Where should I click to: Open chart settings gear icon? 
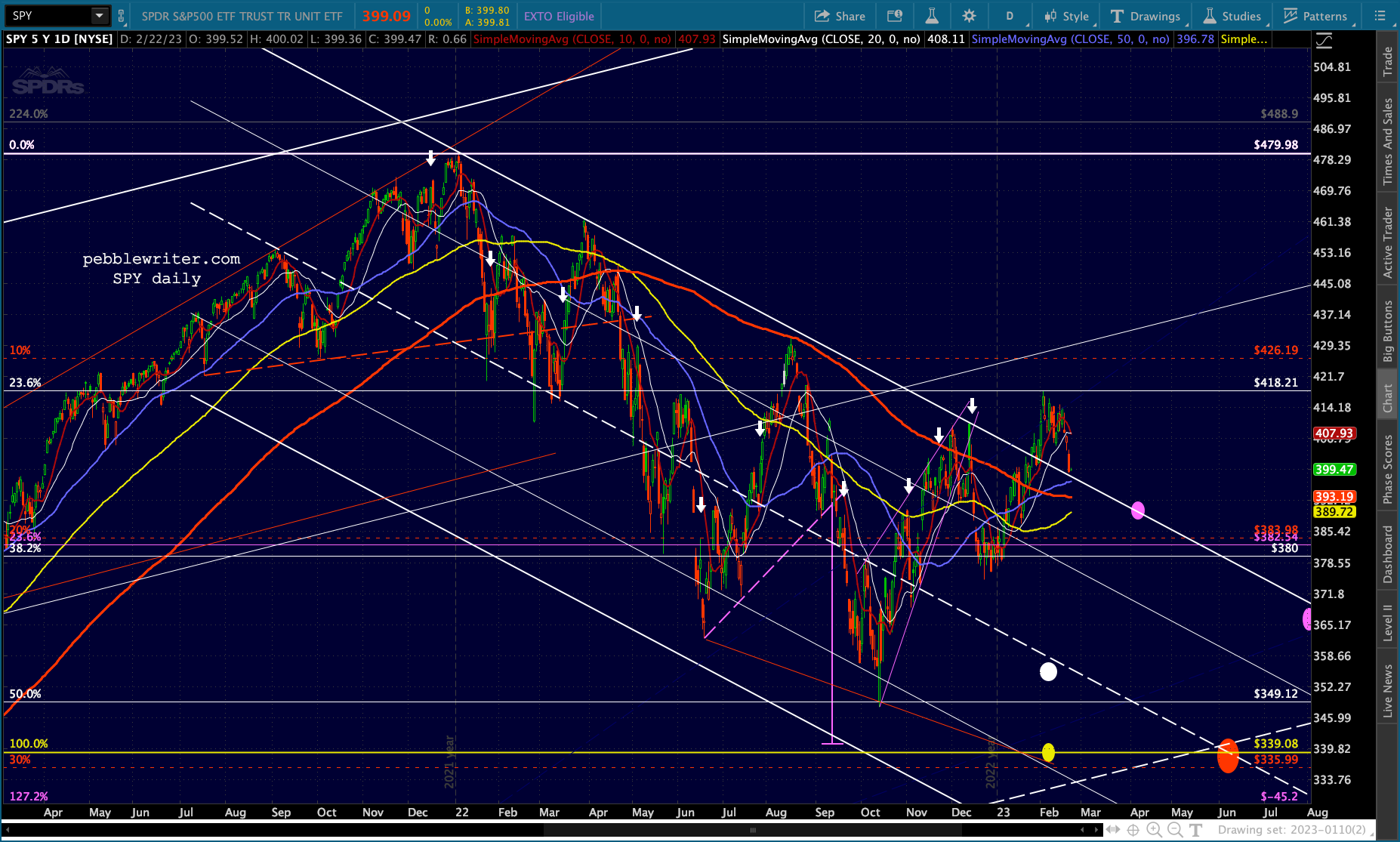click(x=970, y=16)
